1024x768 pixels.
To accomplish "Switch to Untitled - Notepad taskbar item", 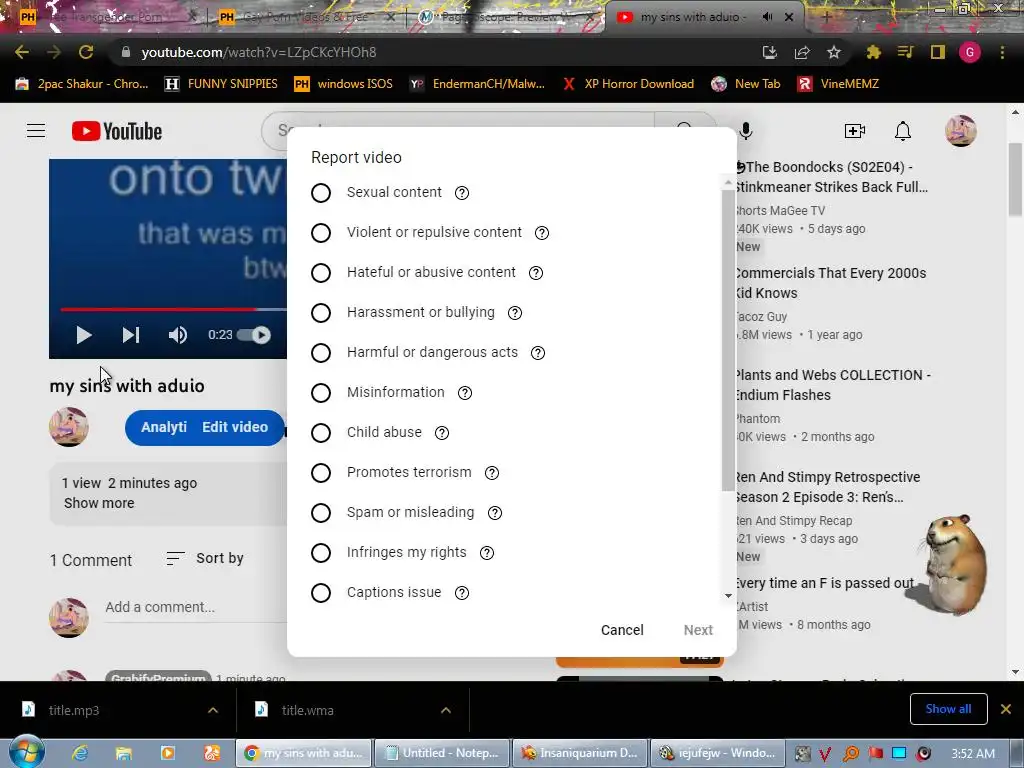I will (441, 753).
